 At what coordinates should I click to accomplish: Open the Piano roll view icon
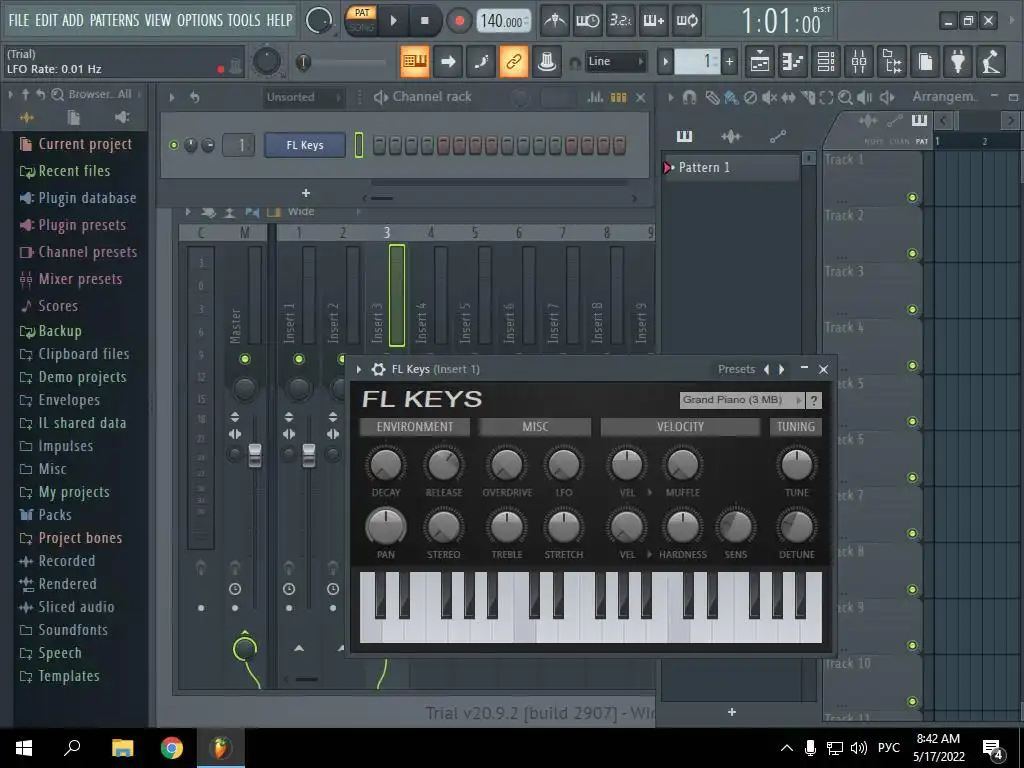point(793,62)
